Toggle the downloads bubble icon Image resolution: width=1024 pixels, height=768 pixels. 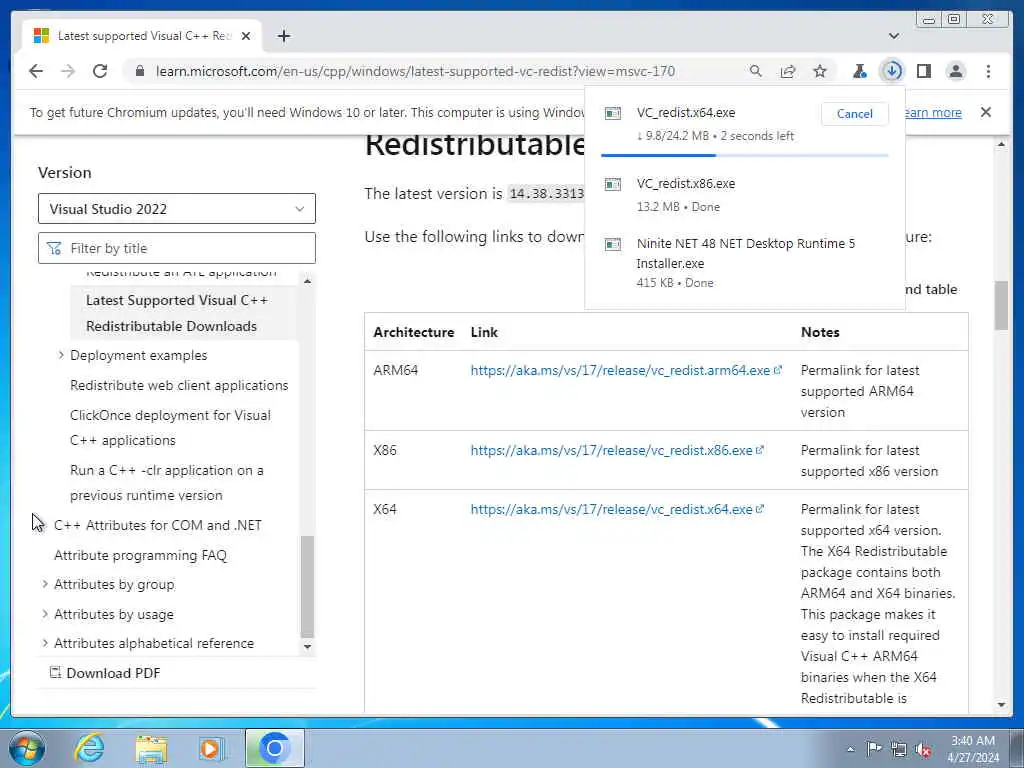click(x=892, y=71)
